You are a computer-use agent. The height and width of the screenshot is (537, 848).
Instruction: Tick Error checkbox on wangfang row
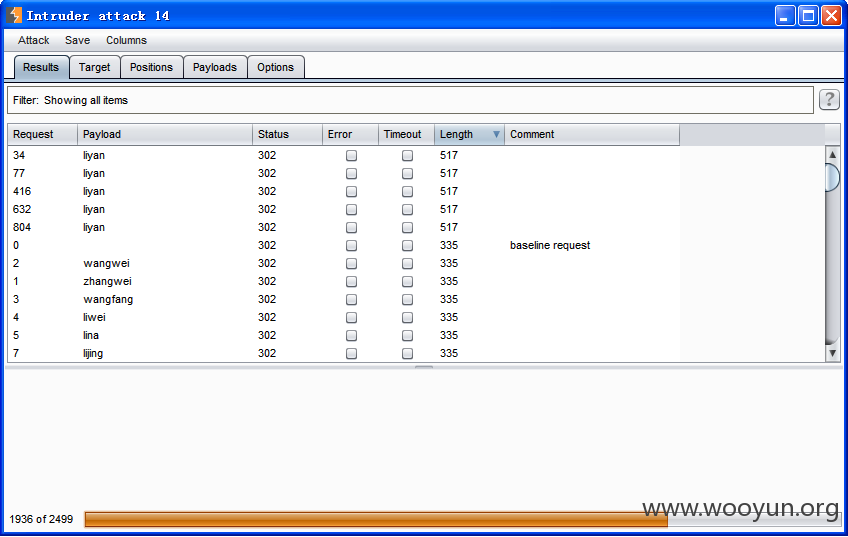[x=351, y=300]
